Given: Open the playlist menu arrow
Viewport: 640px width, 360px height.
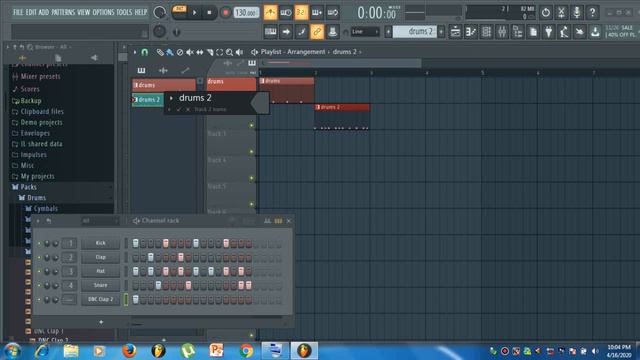Looking at the screenshot, I should (x=135, y=52).
